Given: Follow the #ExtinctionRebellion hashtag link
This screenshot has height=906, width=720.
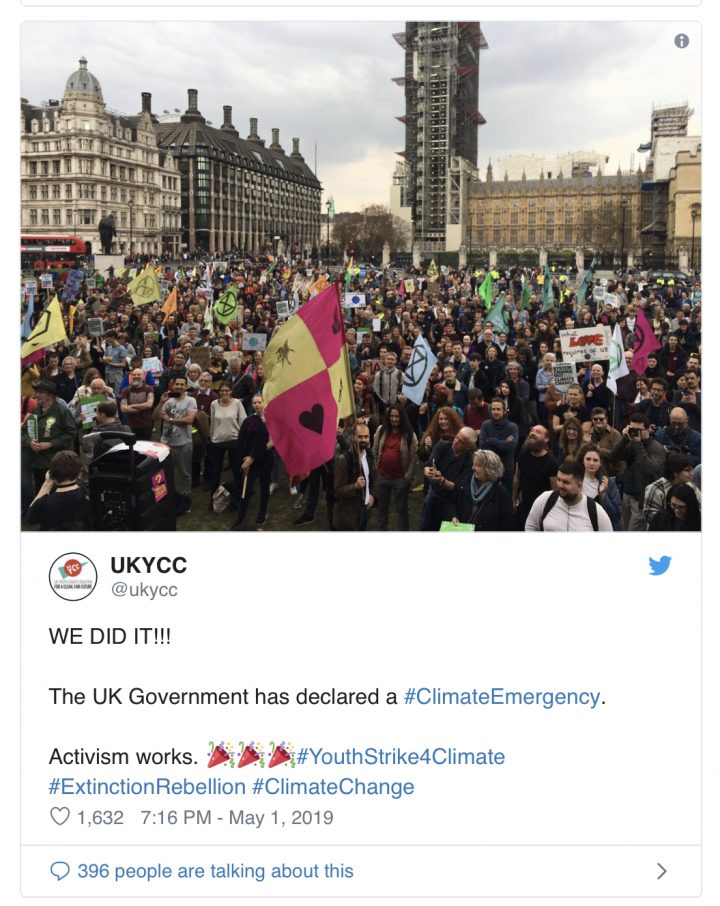Looking at the screenshot, I should click(147, 786).
